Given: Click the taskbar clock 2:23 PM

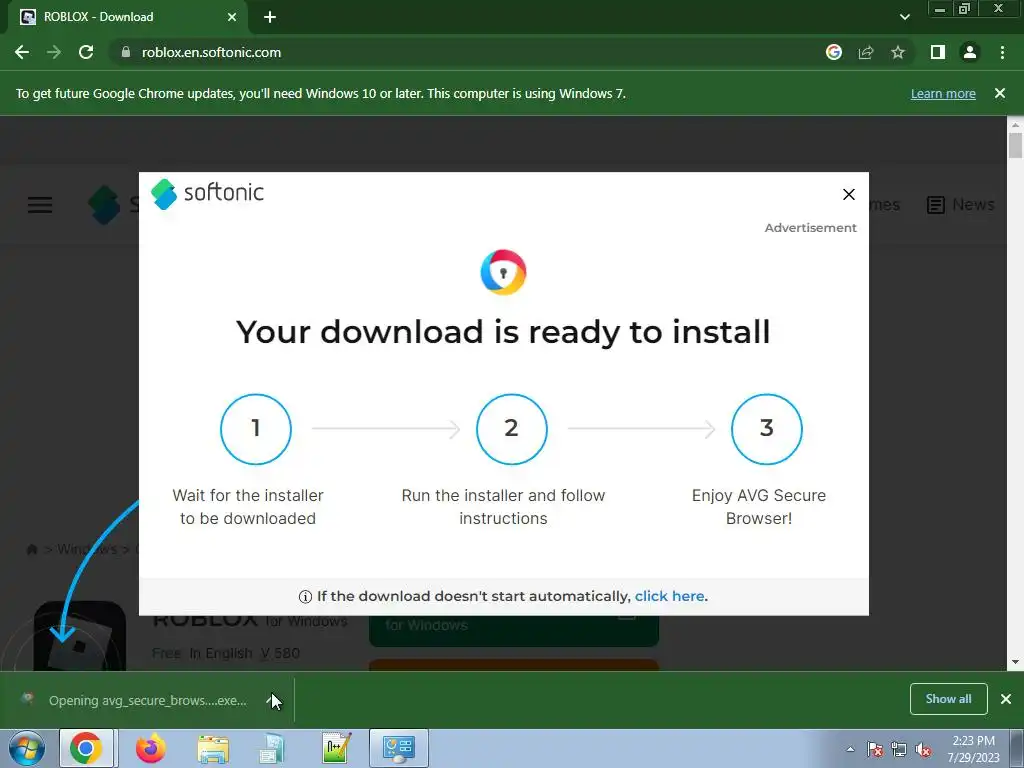Looking at the screenshot, I should point(974,749).
